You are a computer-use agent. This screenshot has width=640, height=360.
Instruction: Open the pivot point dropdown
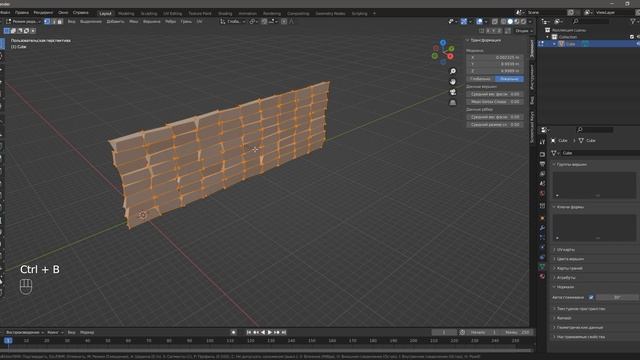253,21
